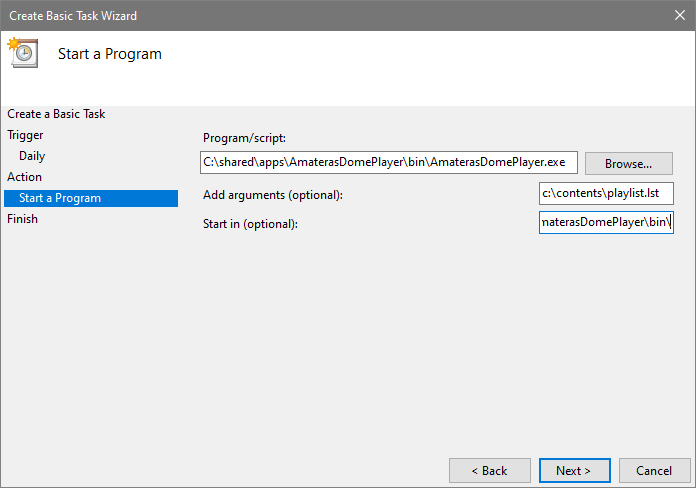This screenshot has width=696, height=488.
Task: Focus the Add arguments text box
Action: pos(606,192)
